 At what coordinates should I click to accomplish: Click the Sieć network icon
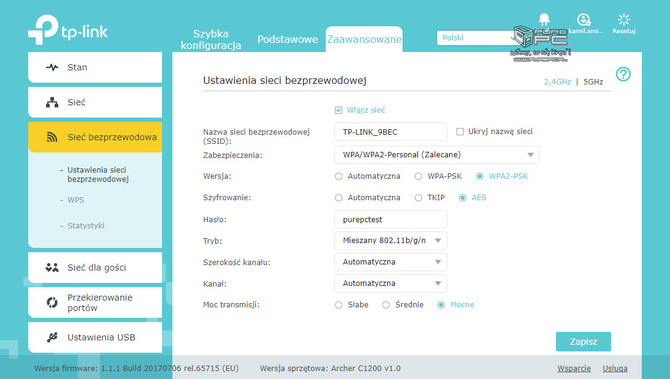[x=52, y=102]
